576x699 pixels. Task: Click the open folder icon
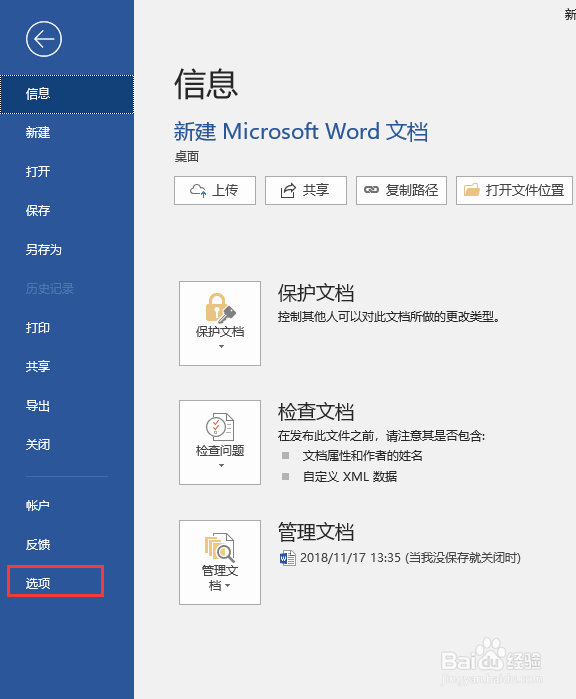(x=472, y=190)
